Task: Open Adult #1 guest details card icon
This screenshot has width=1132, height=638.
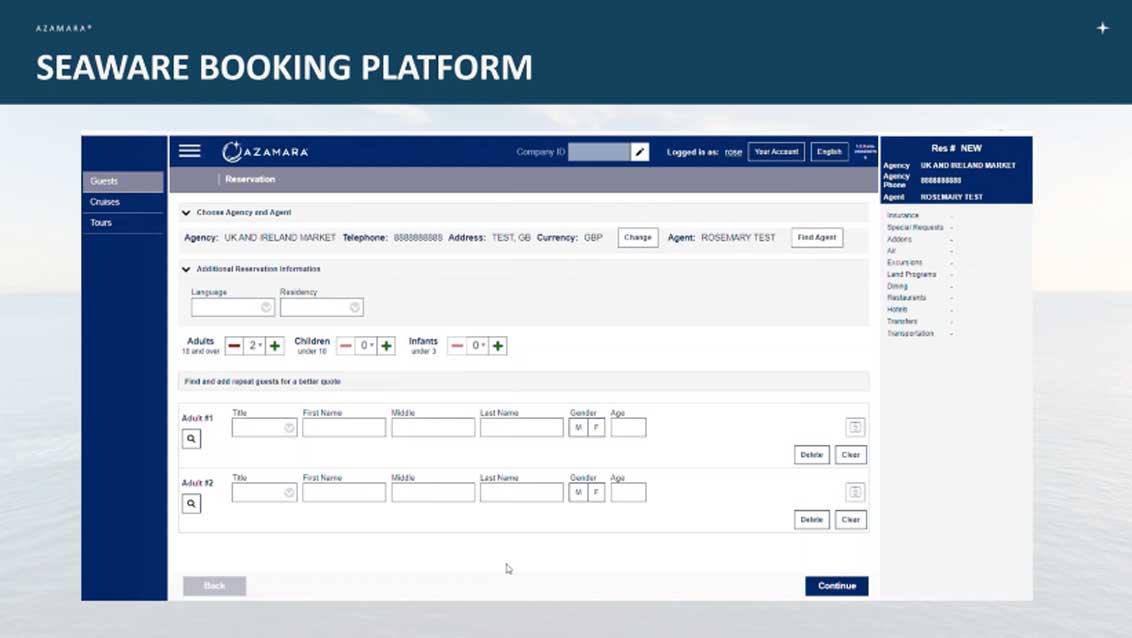Action: [855, 427]
